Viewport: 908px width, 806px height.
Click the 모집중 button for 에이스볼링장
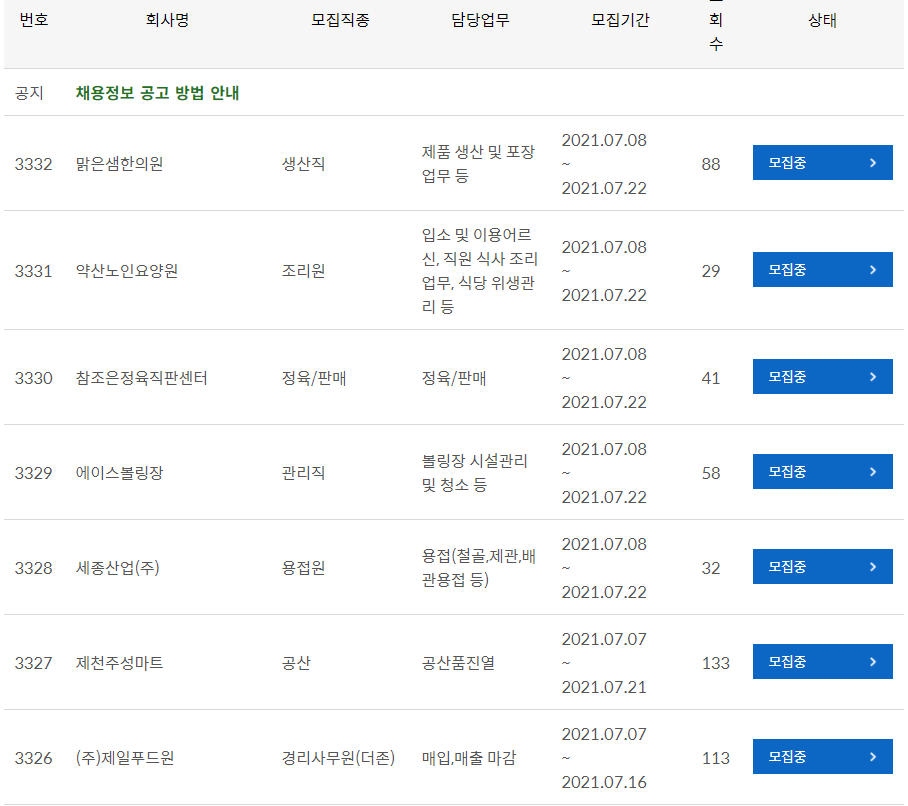[822, 471]
